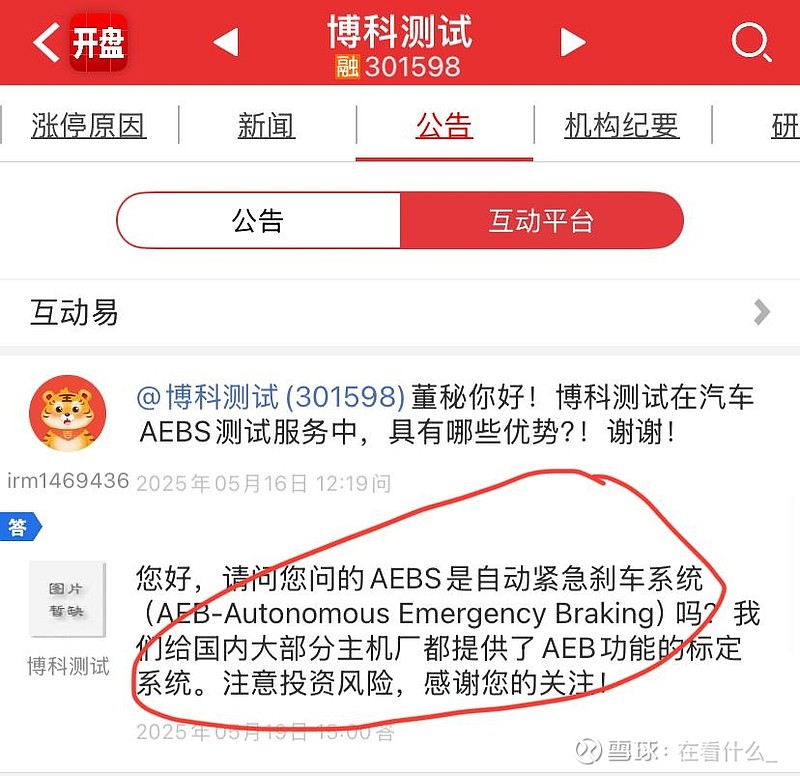Open the 机构纪要 tab
This screenshot has width=800, height=776.
coord(622,126)
